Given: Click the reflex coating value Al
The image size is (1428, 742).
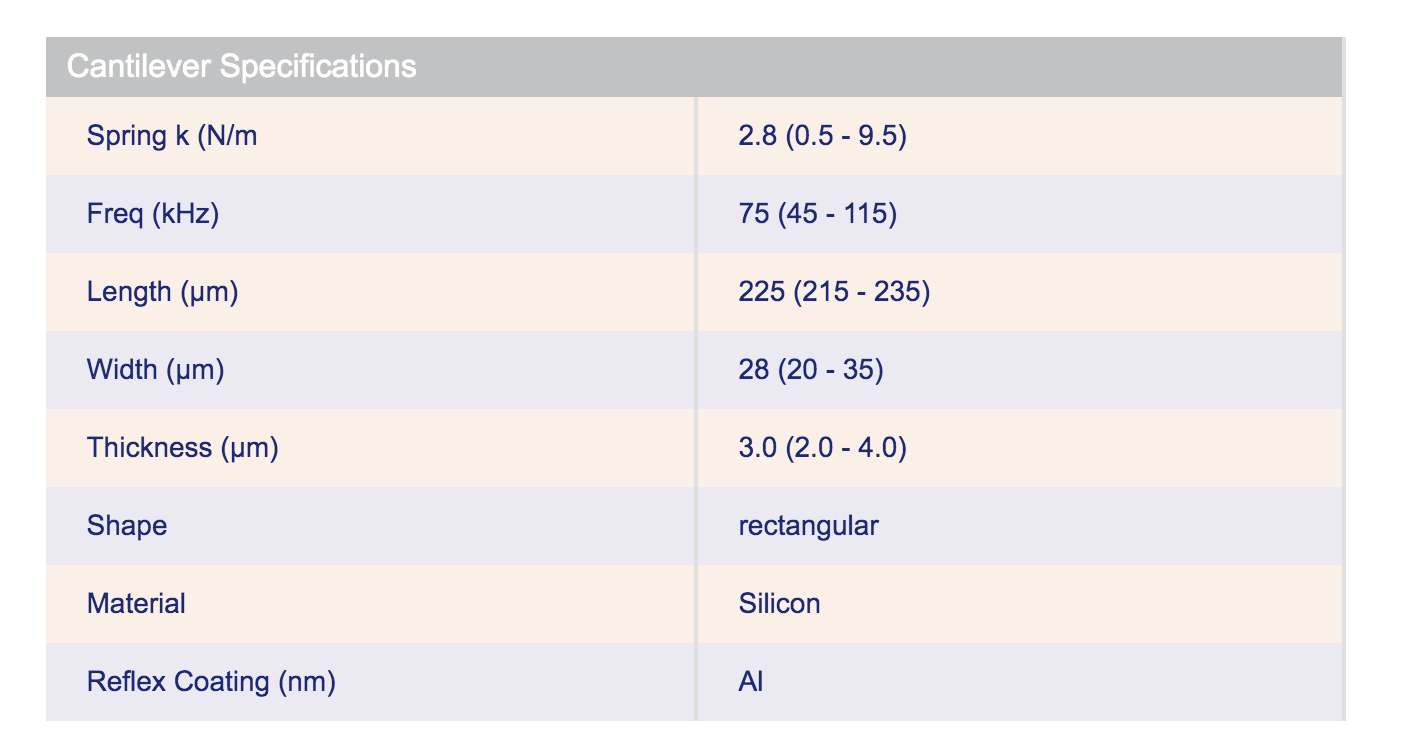Looking at the screenshot, I should (750, 682).
